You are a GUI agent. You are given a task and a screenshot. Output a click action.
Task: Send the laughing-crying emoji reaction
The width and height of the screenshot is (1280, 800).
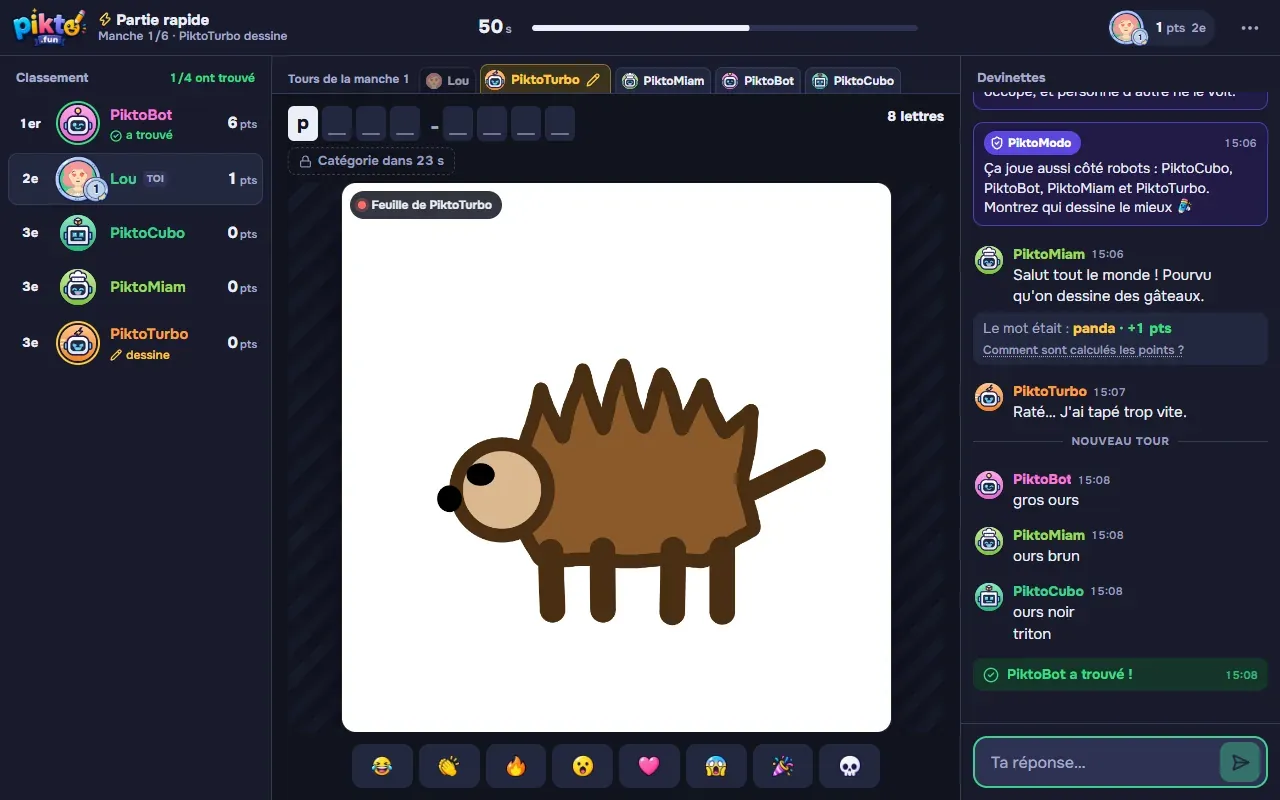(381, 766)
